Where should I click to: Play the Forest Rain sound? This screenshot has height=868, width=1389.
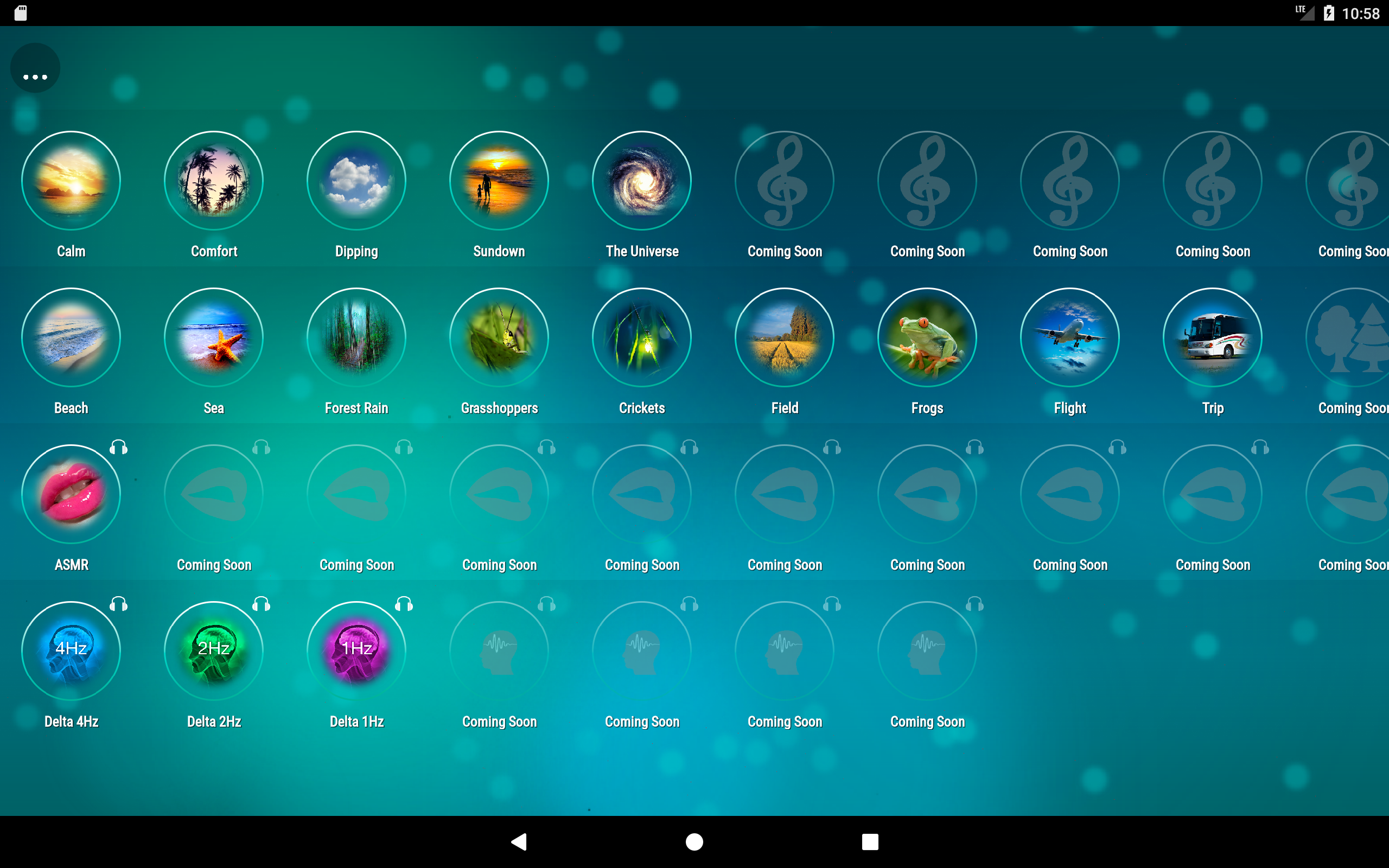[356, 337]
